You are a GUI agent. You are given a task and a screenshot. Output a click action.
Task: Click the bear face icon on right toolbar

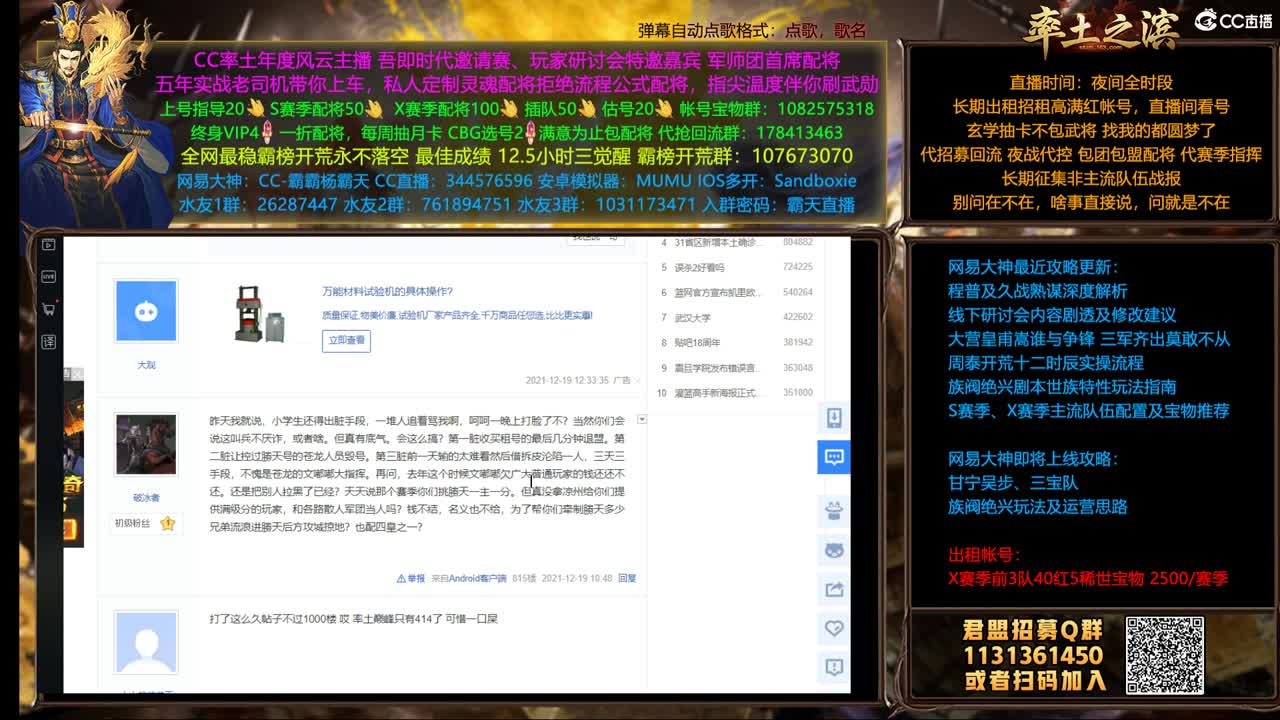coord(834,550)
